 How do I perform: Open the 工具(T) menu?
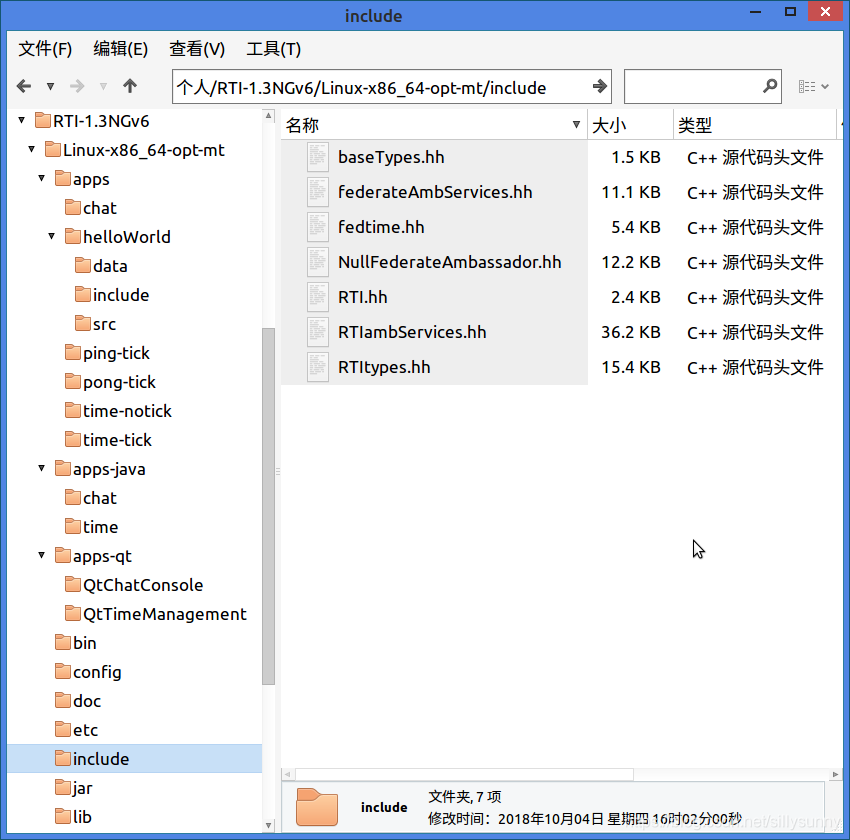point(273,49)
